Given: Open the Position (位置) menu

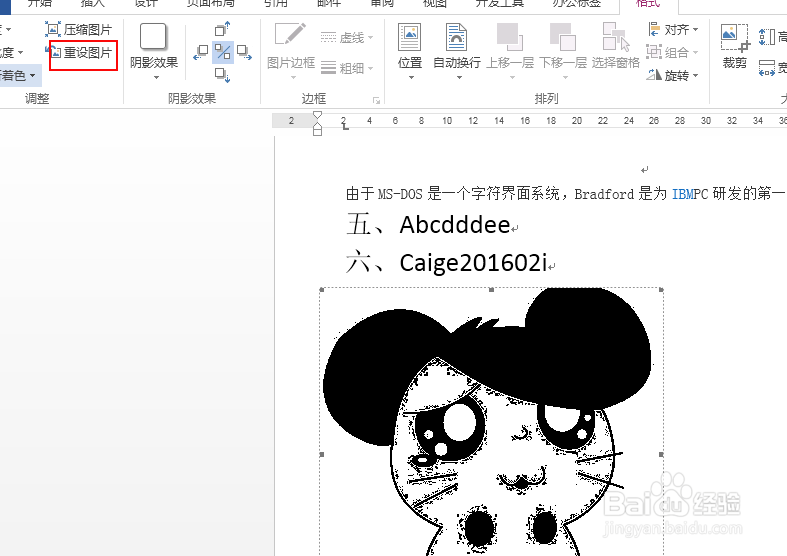Looking at the screenshot, I should pyautogui.click(x=410, y=51).
